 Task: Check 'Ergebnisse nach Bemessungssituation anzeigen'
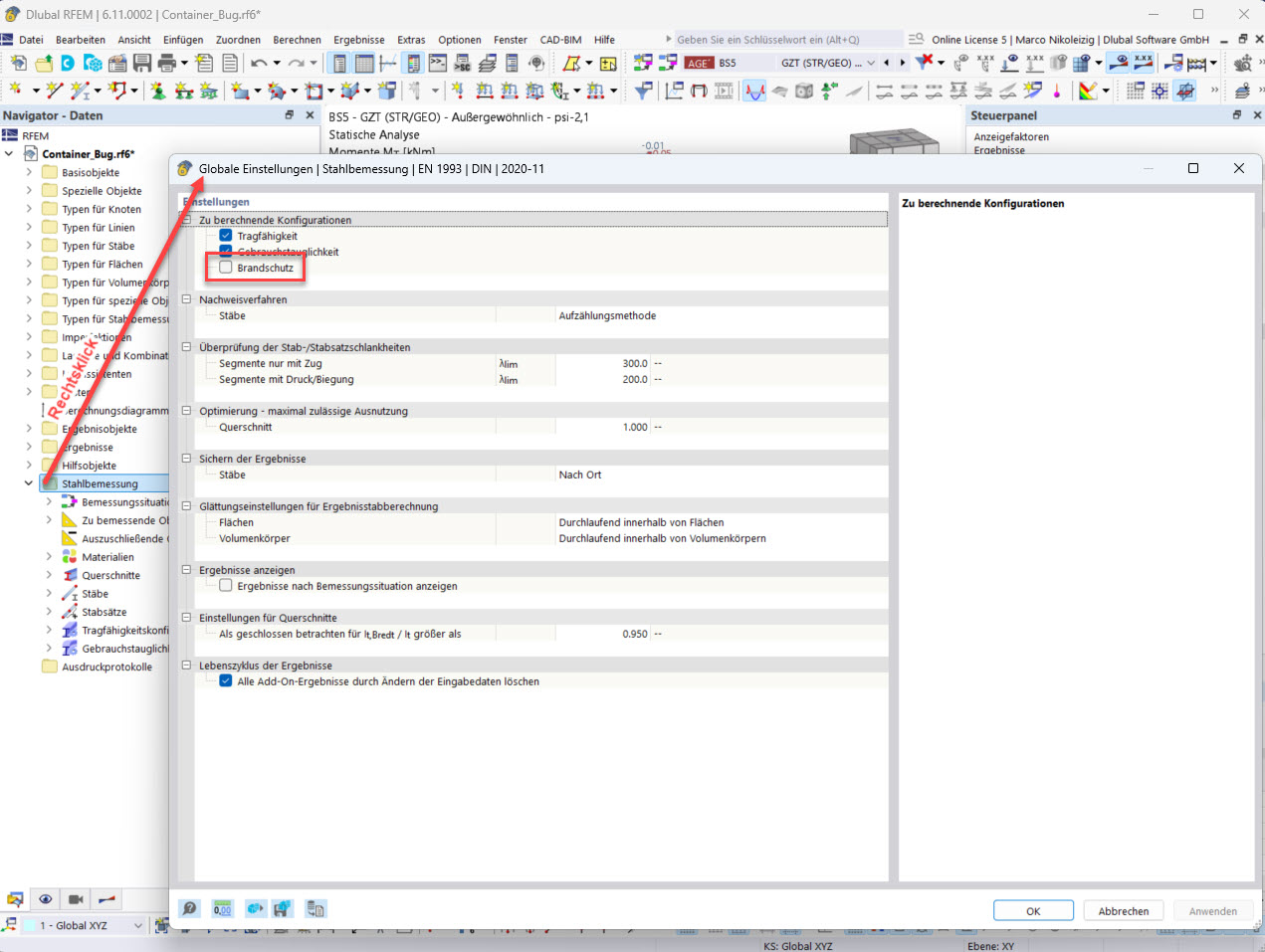[225, 584]
